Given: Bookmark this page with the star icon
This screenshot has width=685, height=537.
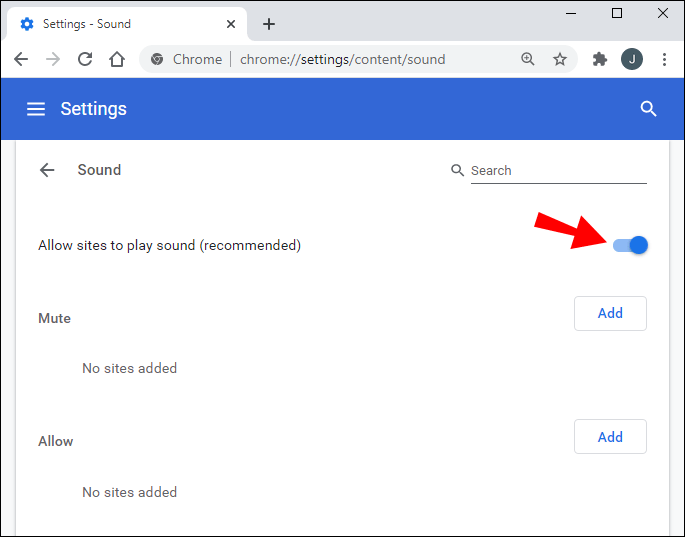Looking at the screenshot, I should (560, 59).
